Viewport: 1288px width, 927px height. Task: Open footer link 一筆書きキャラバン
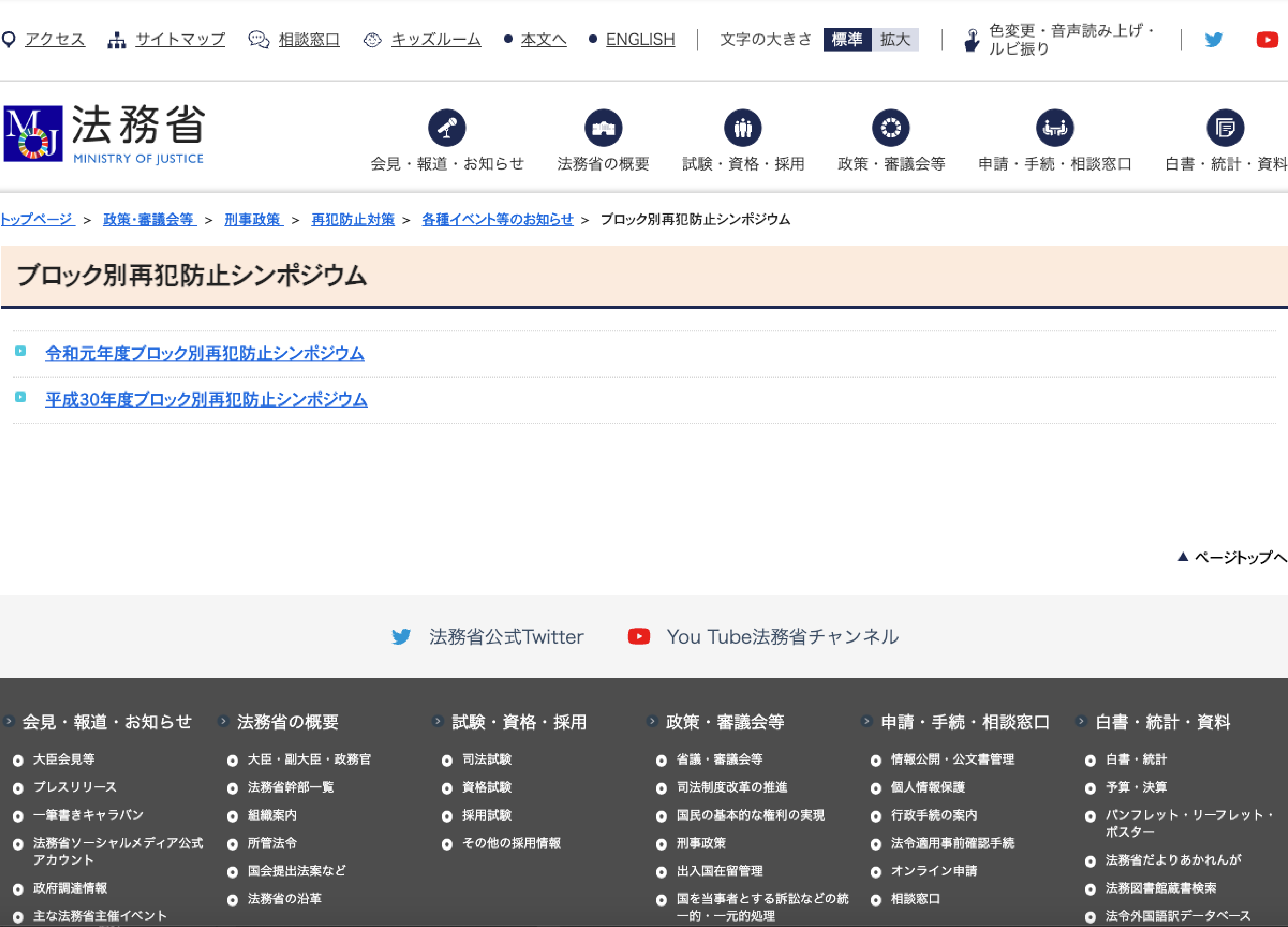88,815
